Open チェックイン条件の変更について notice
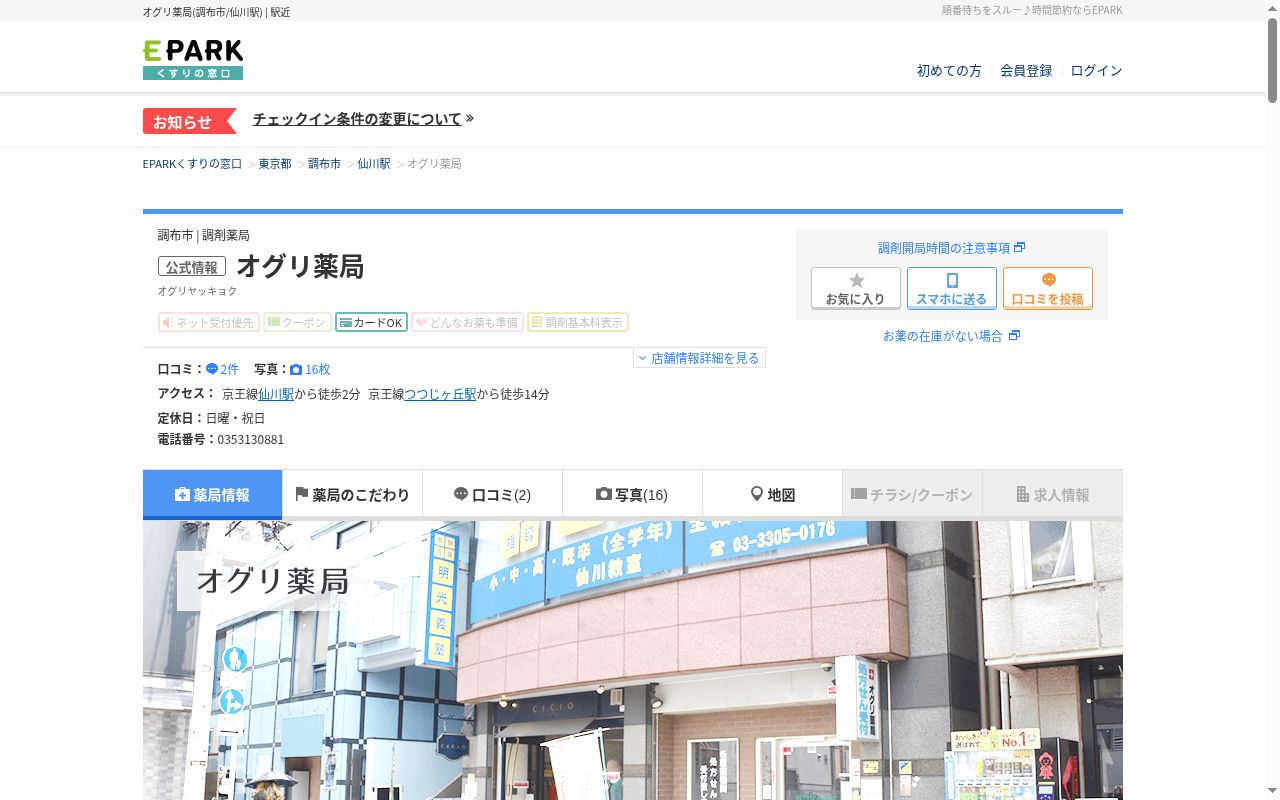Screen dimensions: 1280x800 pyautogui.click(x=357, y=119)
